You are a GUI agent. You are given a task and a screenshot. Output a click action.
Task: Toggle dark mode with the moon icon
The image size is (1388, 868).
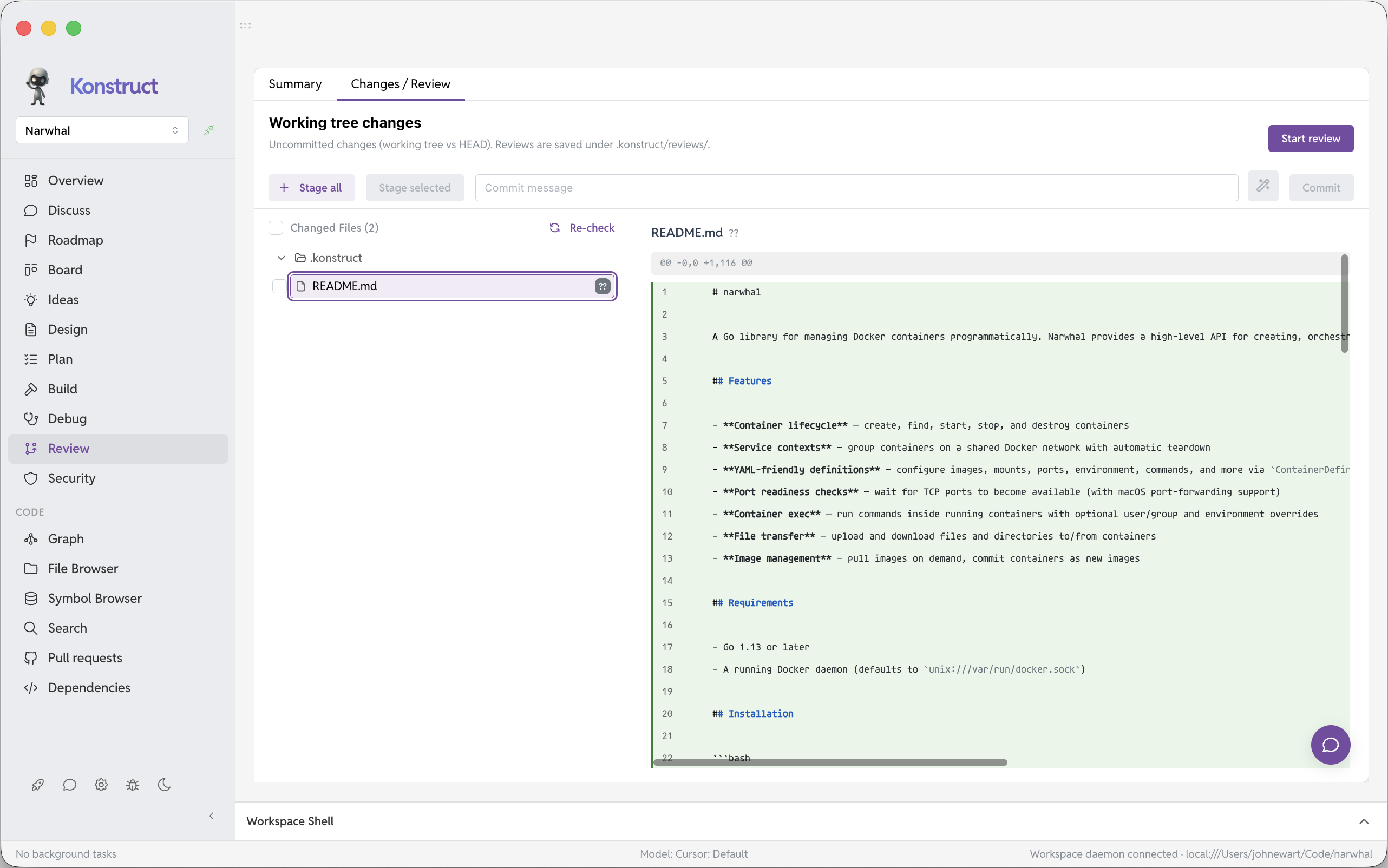click(164, 785)
